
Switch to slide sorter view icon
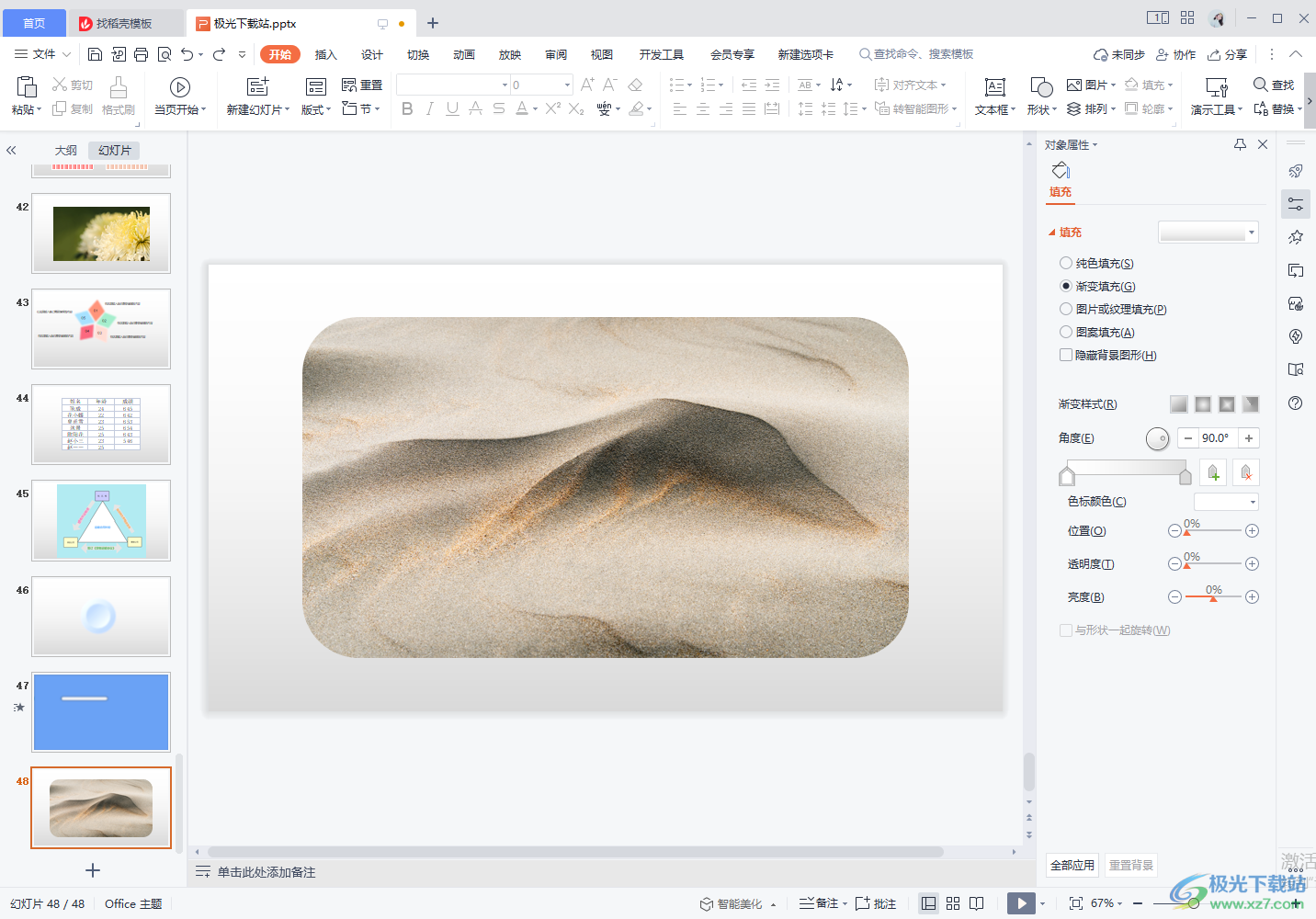pos(953,903)
